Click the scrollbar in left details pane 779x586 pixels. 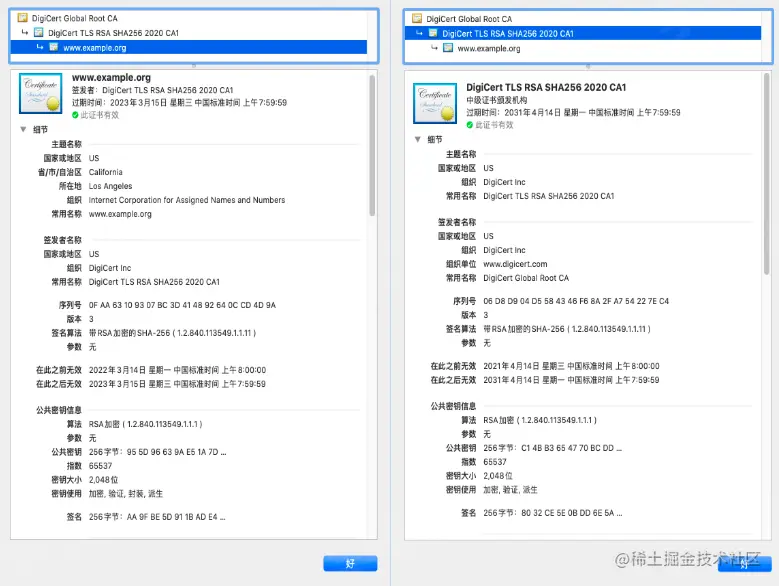[372, 146]
